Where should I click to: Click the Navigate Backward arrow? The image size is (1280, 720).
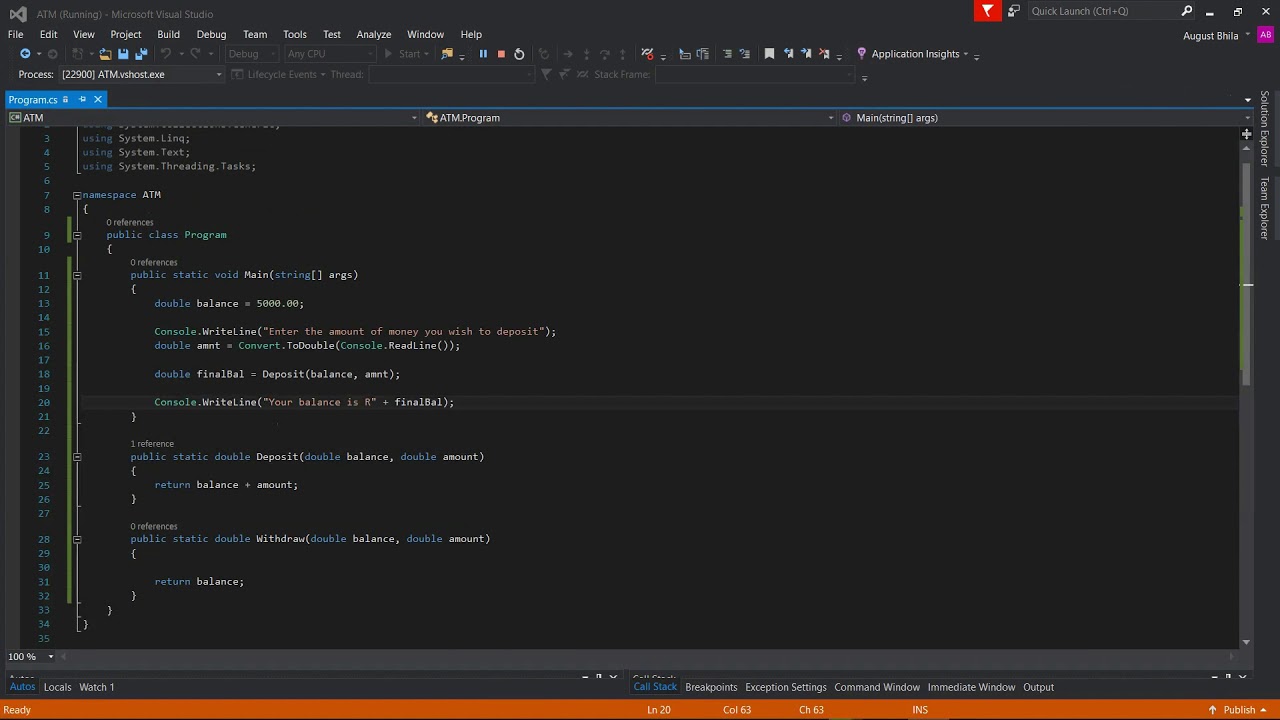(25, 54)
